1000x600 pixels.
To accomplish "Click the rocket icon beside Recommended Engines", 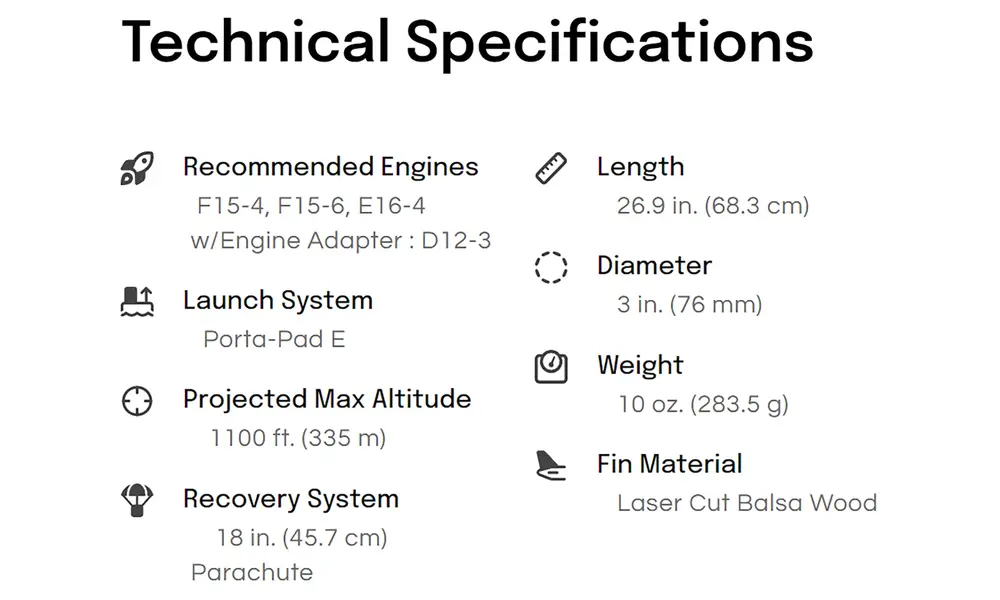I will (x=137, y=168).
